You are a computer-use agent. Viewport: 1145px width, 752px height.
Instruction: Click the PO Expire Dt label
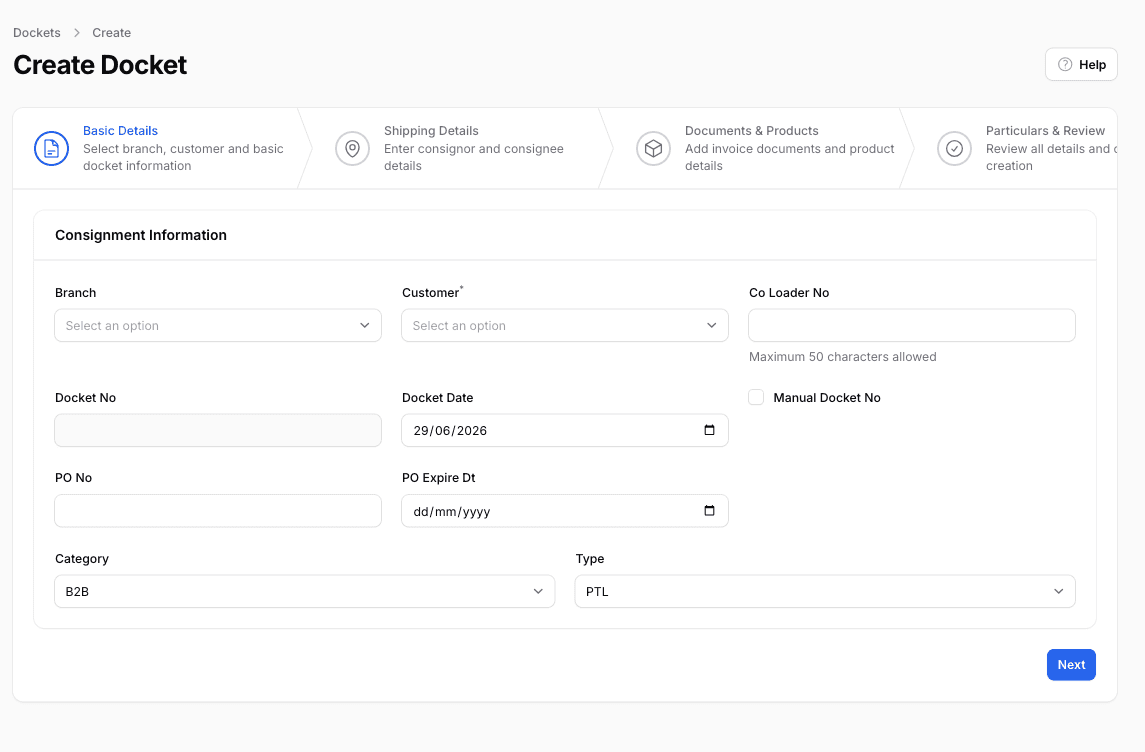pos(438,477)
